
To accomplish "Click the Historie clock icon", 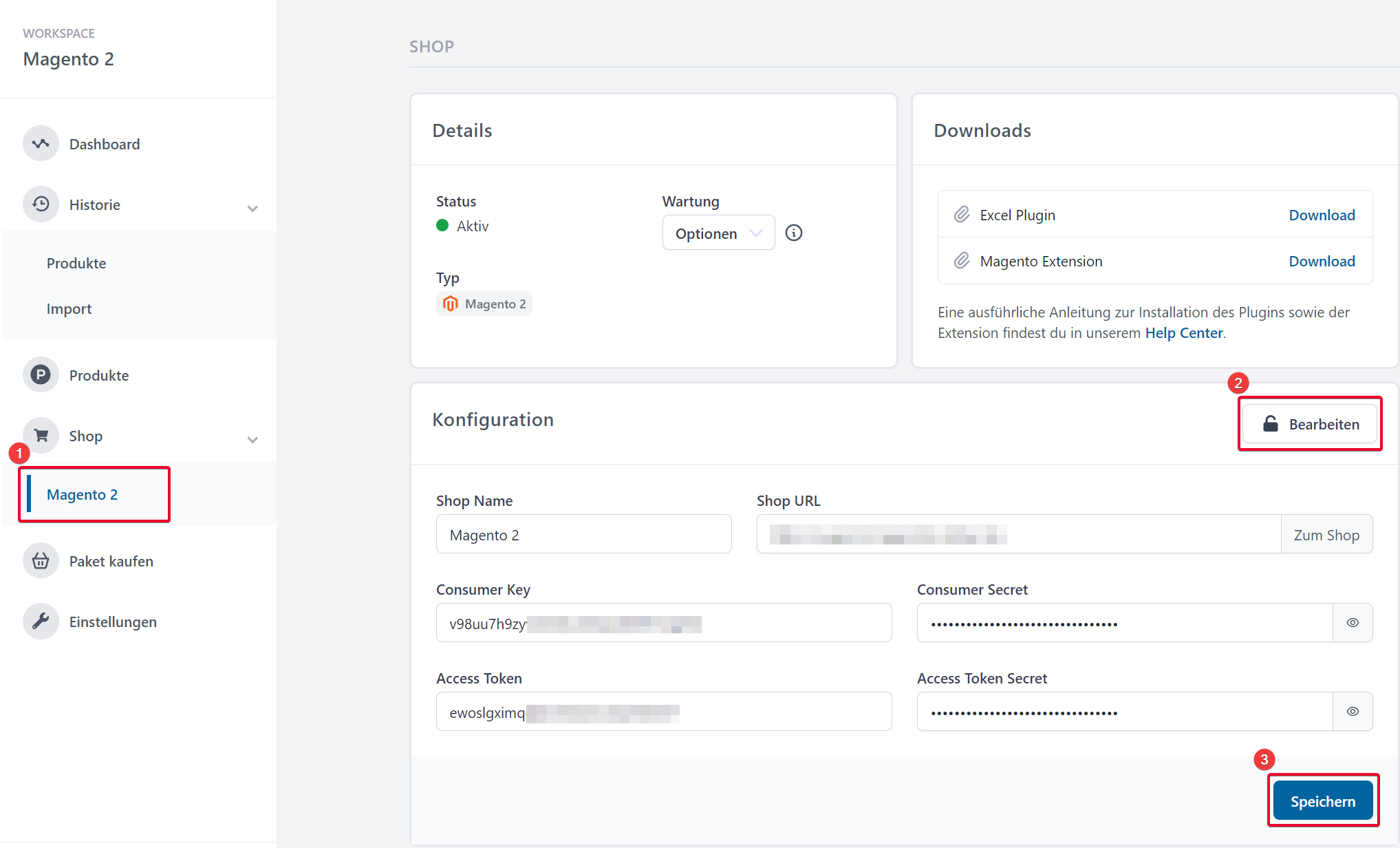I will point(41,204).
